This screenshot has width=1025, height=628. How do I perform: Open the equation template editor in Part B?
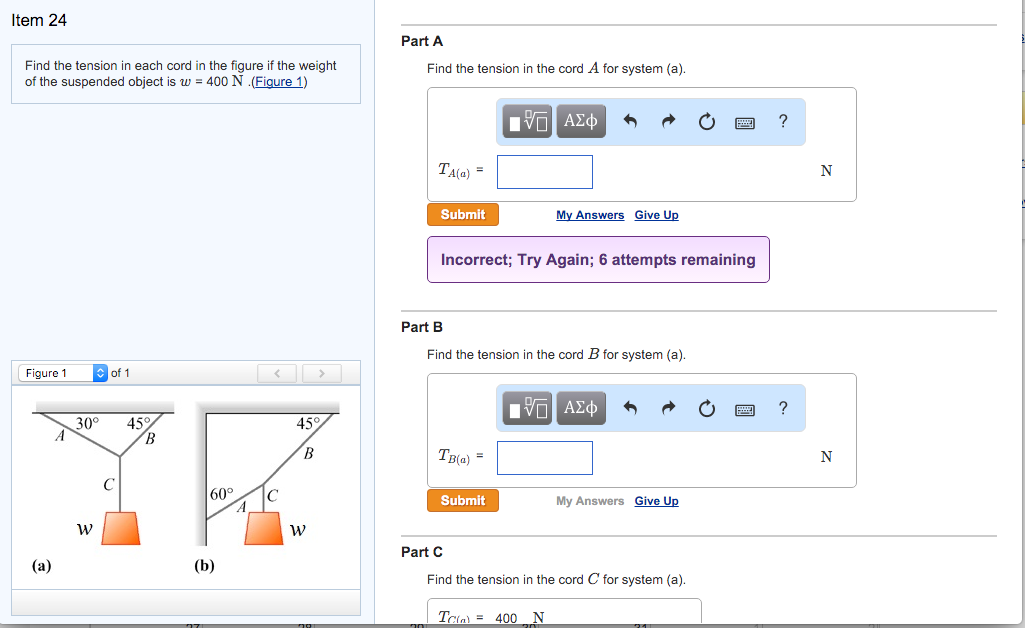point(525,407)
